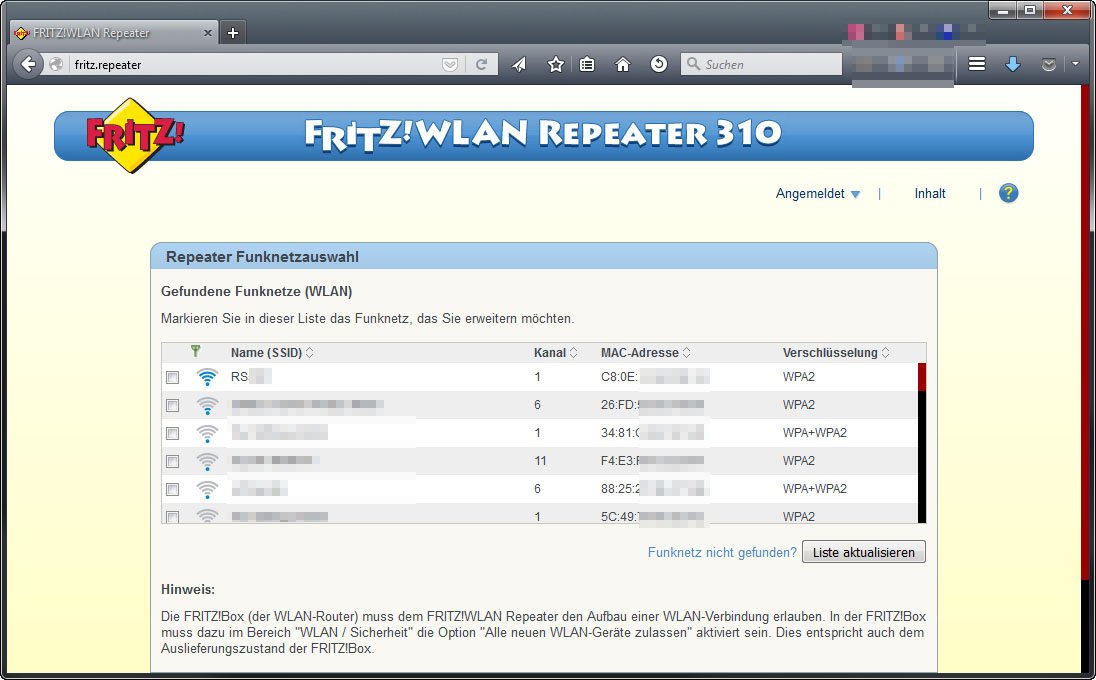This screenshot has height=680, width=1096.
Task: Save page with Pocket icon in address bar
Action: pos(450,64)
